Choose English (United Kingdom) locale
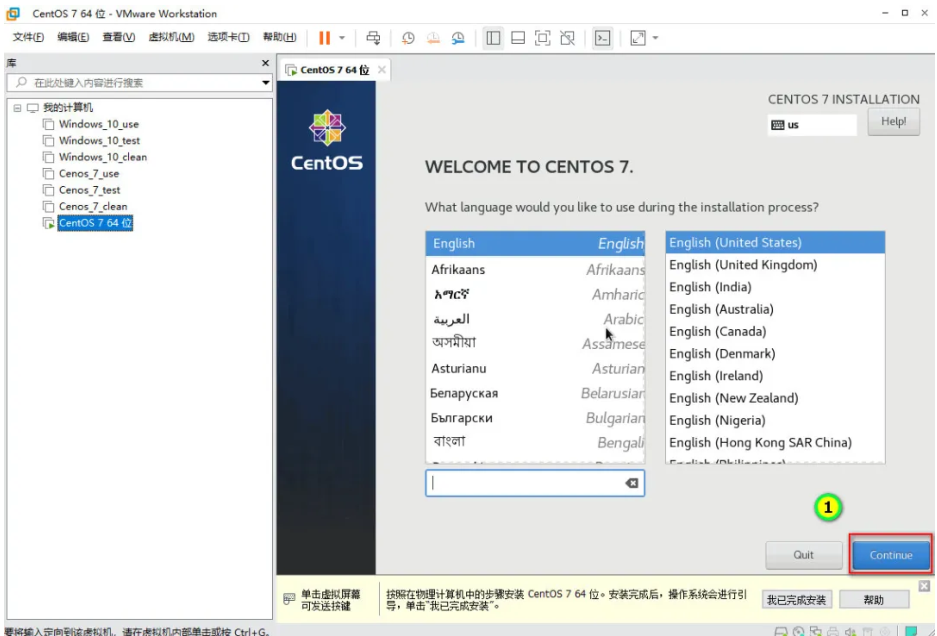Viewport: 937px width, 636px height. [775, 265]
